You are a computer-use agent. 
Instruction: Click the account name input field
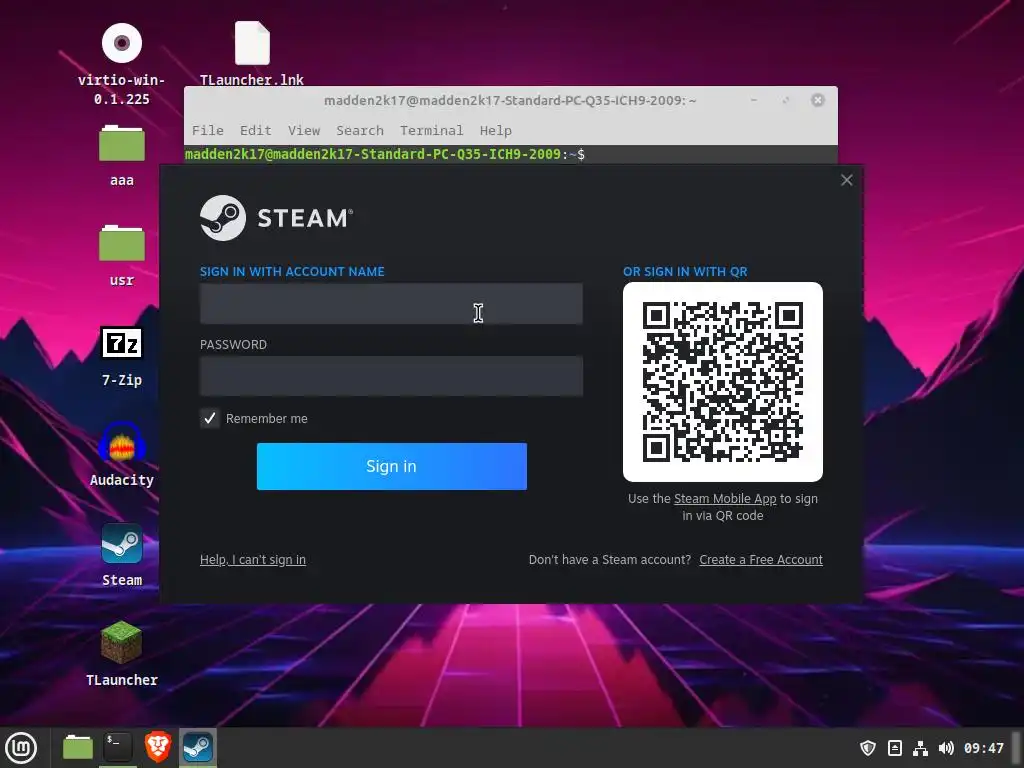[391, 304]
